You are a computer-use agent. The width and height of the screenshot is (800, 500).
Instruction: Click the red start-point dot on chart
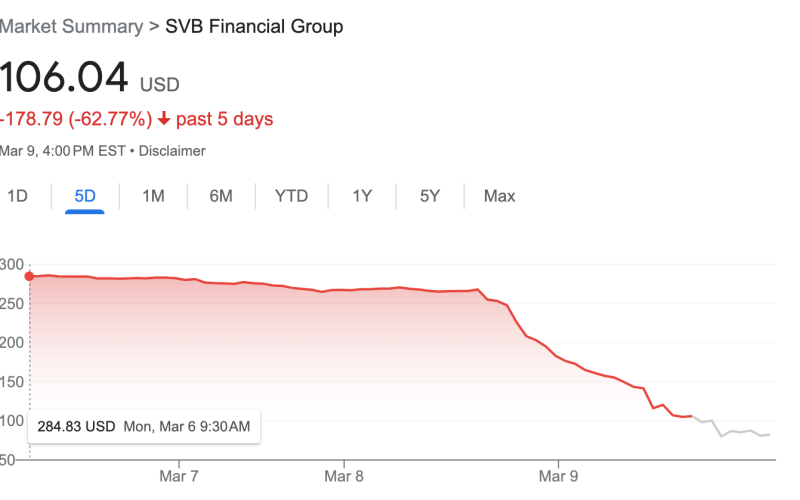tap(29, 276)
